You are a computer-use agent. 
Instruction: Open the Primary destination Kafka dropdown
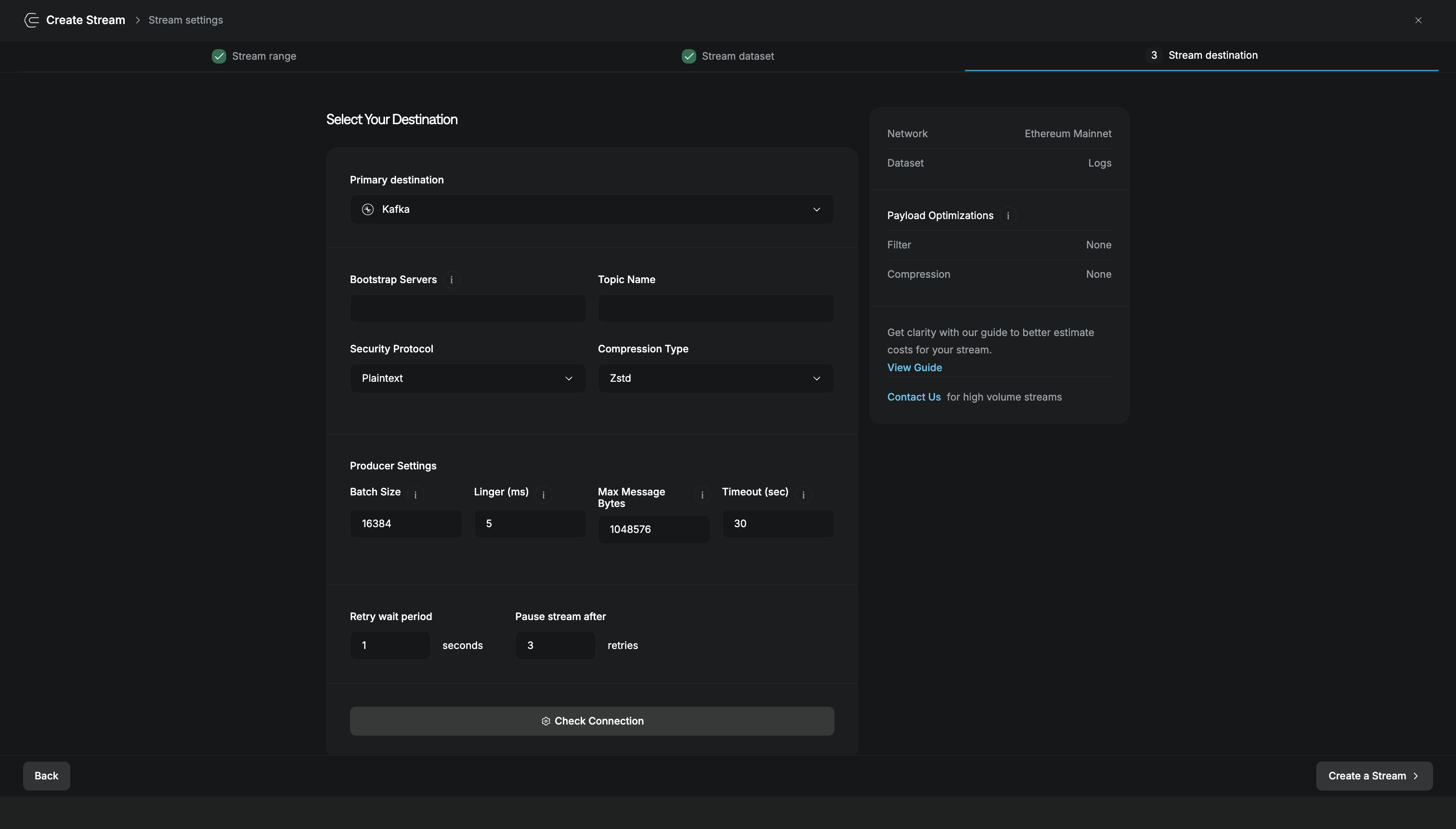pos(592,209)
